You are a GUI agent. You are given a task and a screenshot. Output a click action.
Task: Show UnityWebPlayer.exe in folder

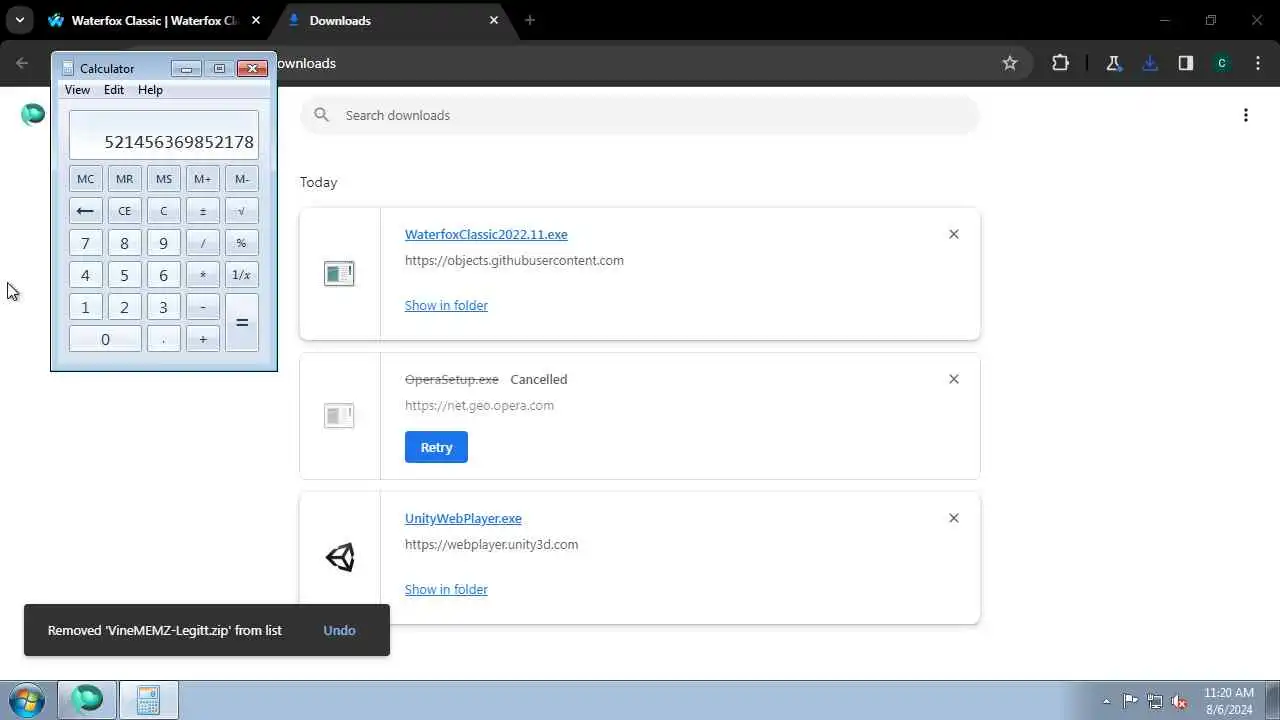tap(446, 589)
